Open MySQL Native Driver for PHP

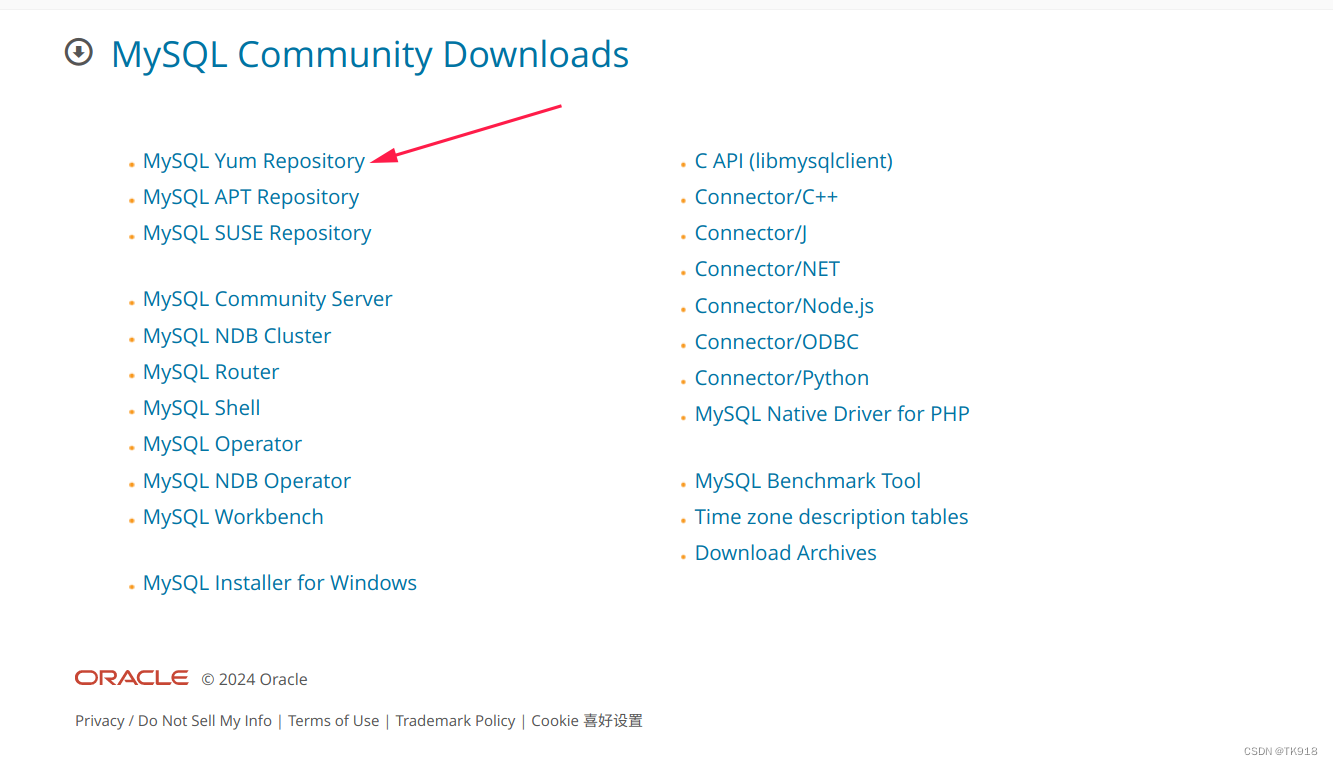(832, 414)
